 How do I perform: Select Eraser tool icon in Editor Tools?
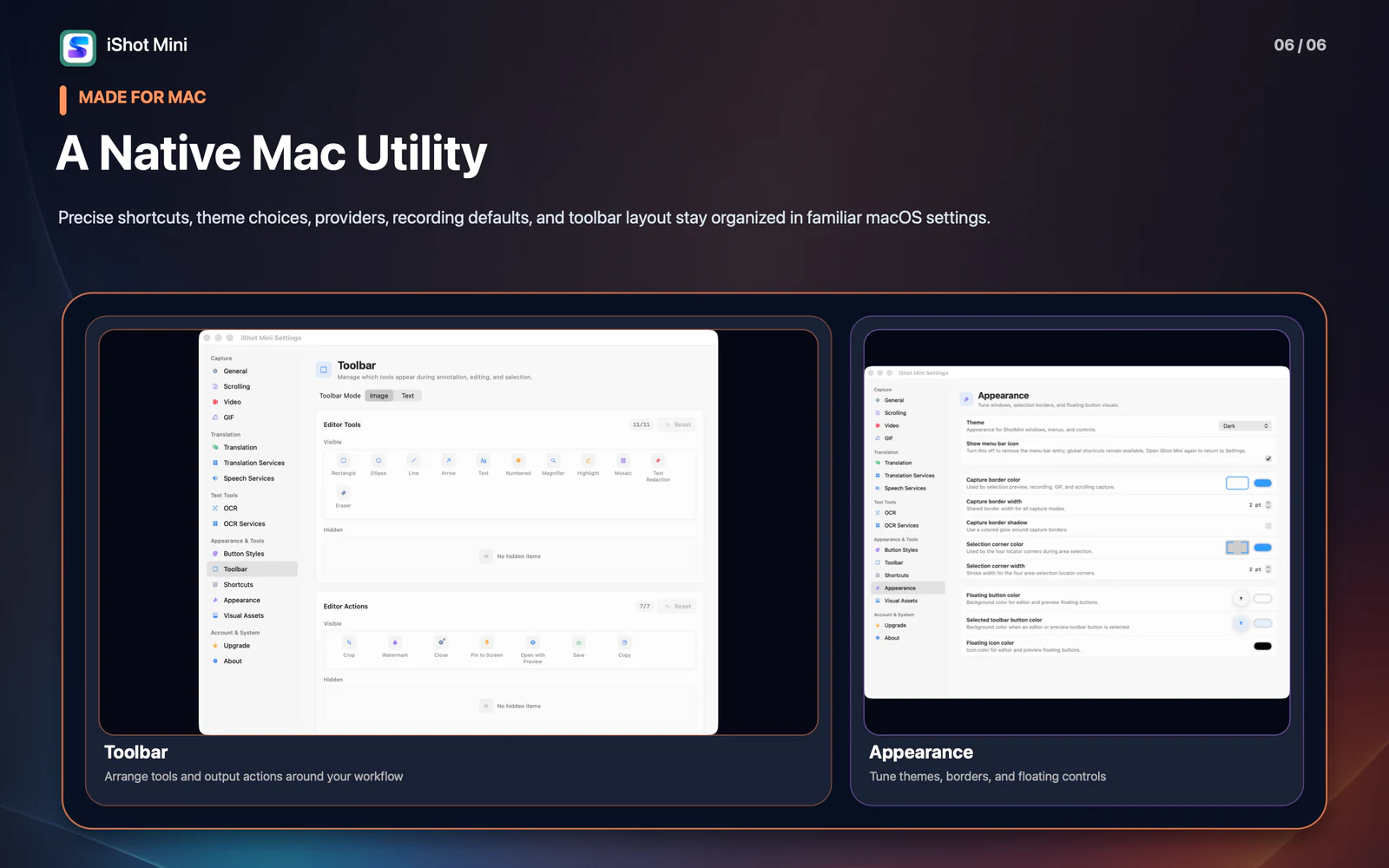click(344, 493)
